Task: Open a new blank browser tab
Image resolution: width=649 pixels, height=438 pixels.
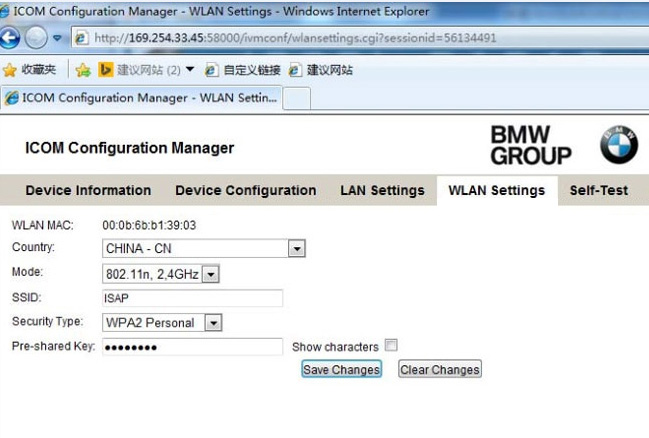Action: [296, 99]
